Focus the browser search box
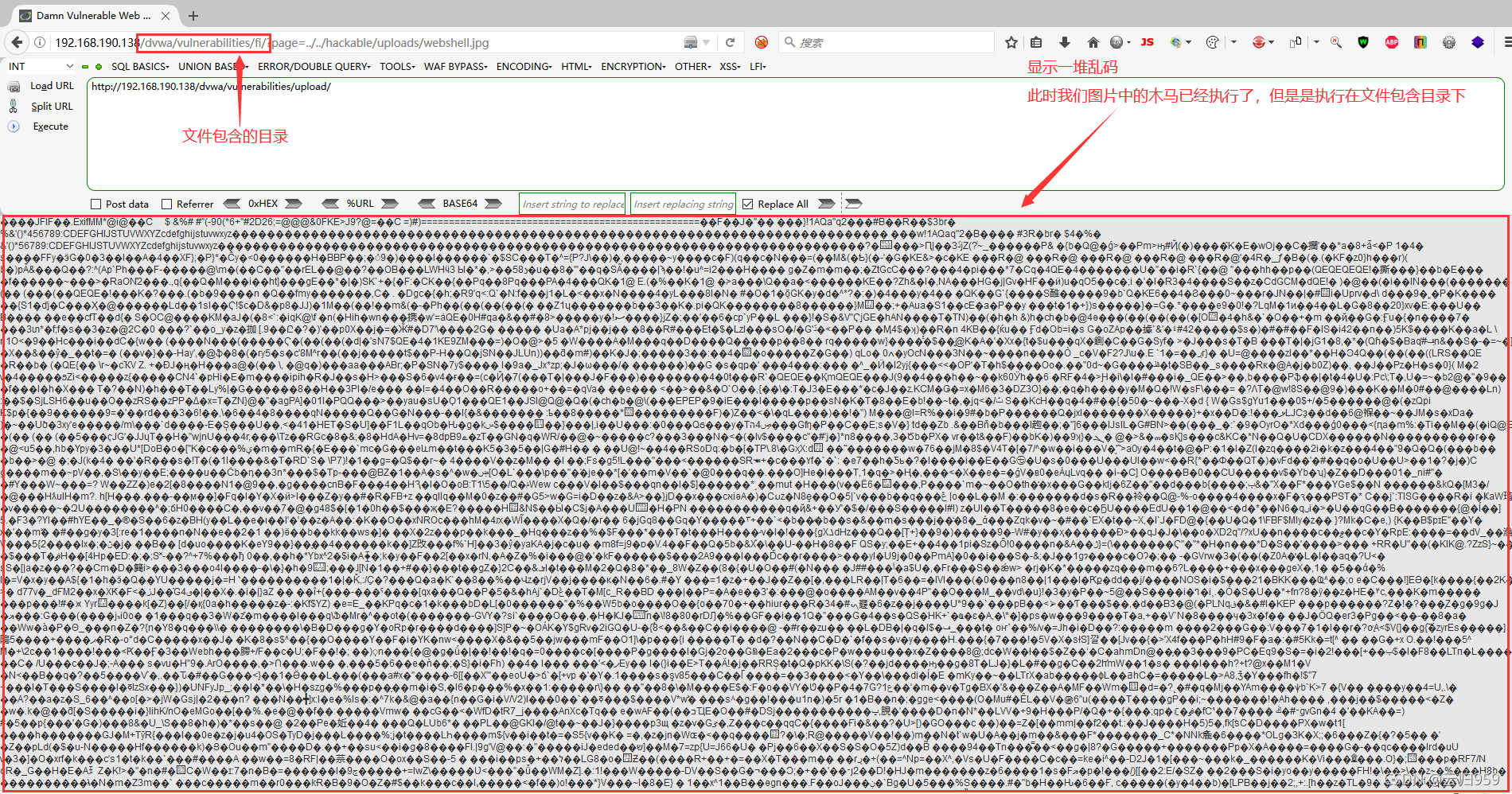 pos(886,42)
